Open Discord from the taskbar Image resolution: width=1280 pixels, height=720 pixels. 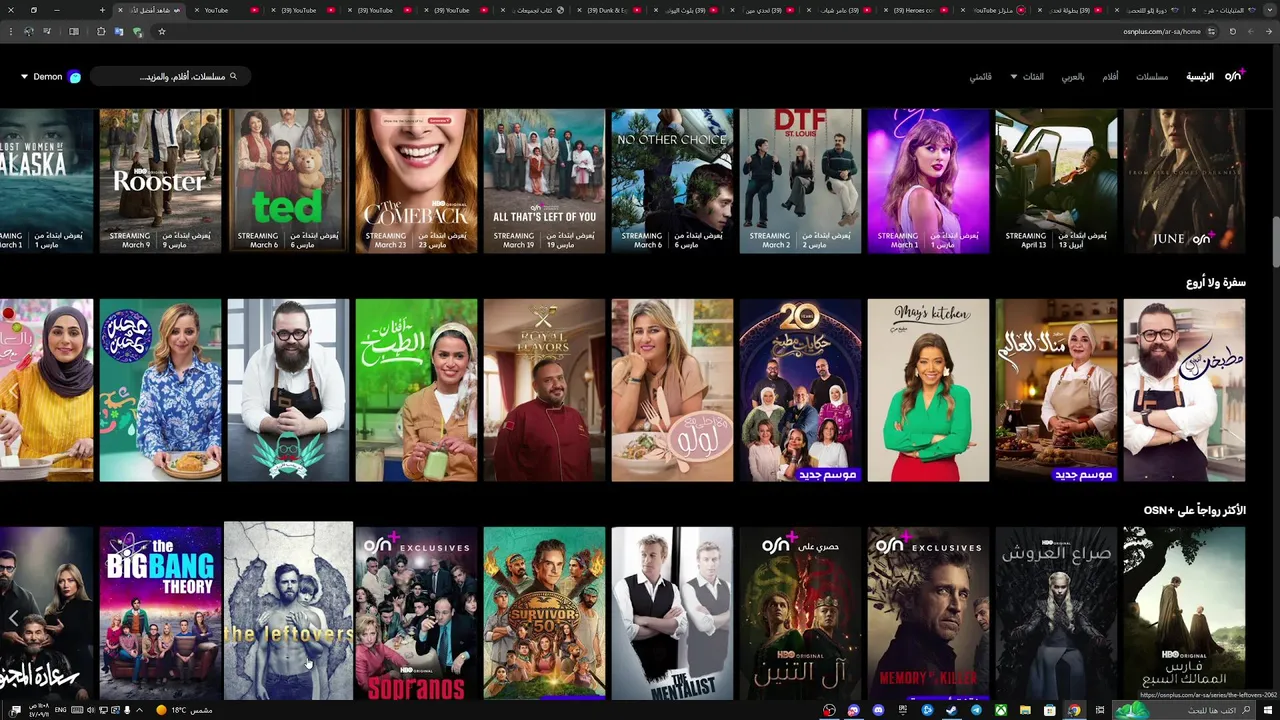pyautogui.click(x=878, y=710)
